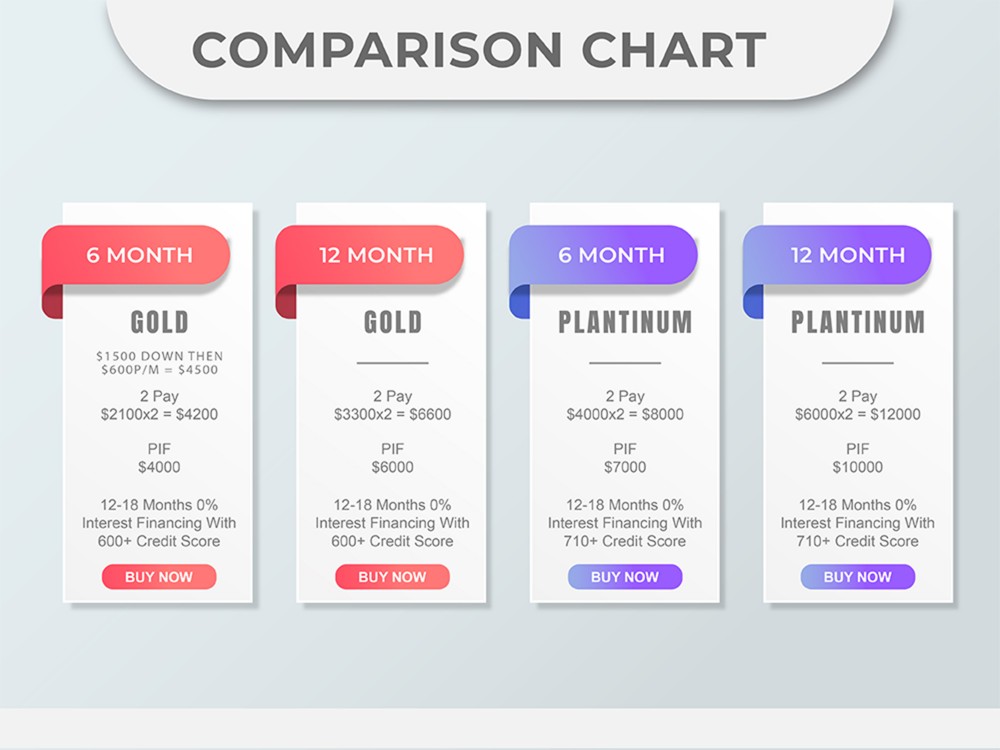Click the 2 Pay $3300x2 = $6600 text
The height and width of the screenshot is (750, 1000).
click(393, 405)
